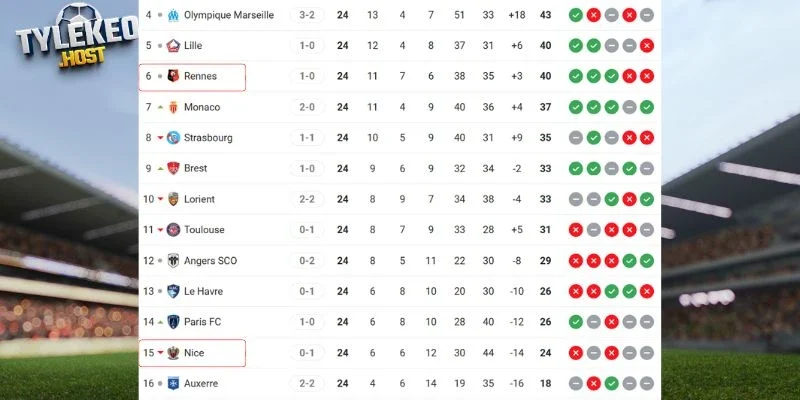Click Nice's first red loss form icon
Image resolution: width=800 pixels, height=400 pixels.
(575, 353)
